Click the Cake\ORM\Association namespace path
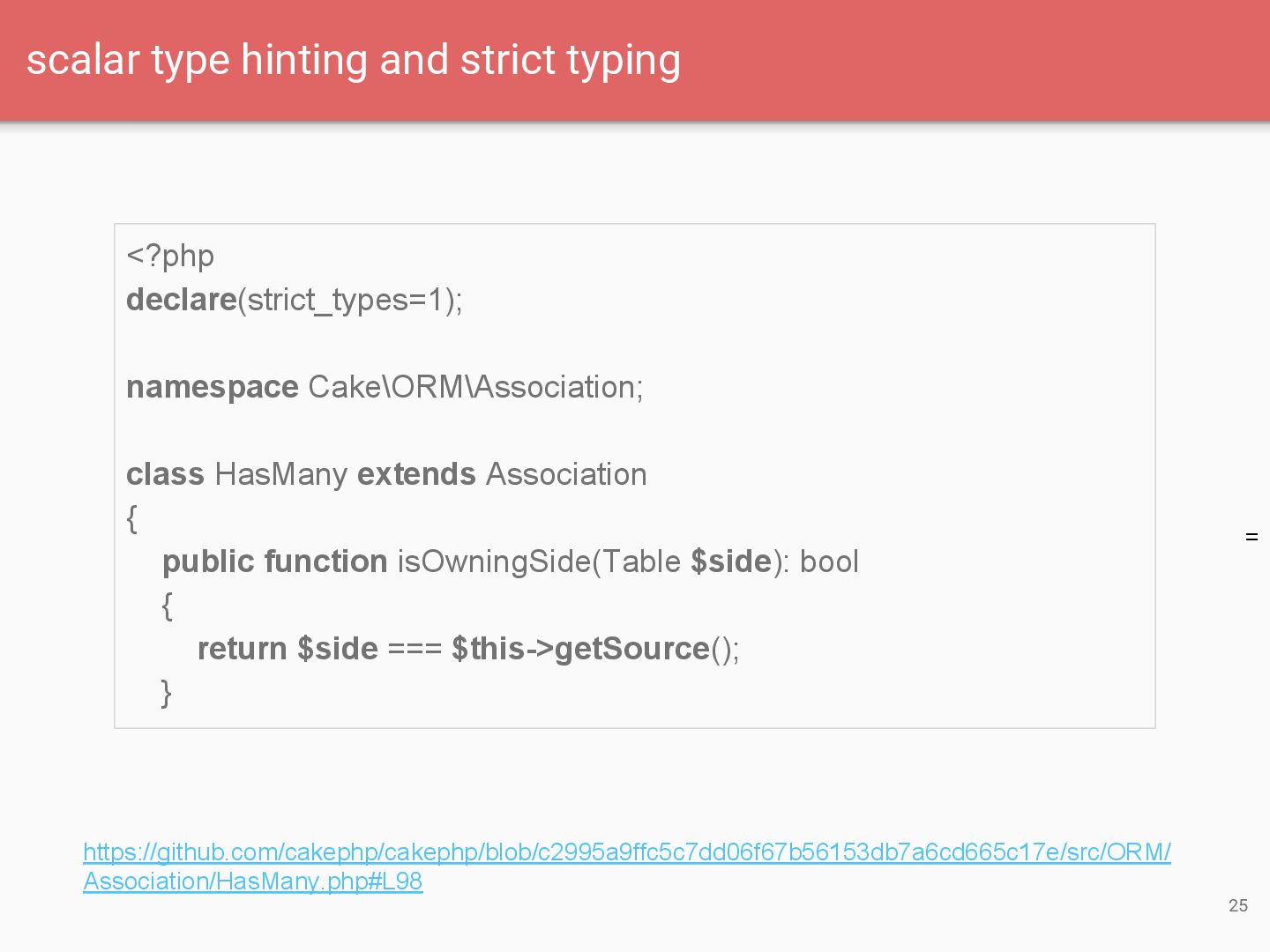Screen dimensions: 1270x952 [475, 387]
